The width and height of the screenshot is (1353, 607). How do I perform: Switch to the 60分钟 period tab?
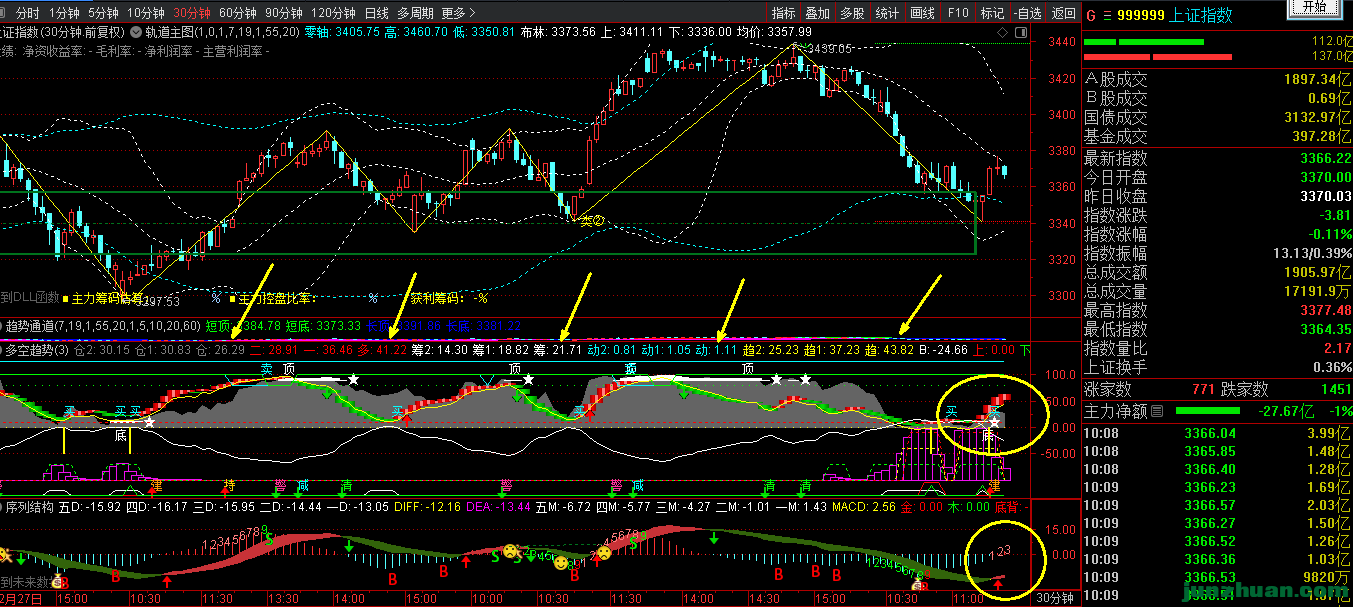(237, 13)
